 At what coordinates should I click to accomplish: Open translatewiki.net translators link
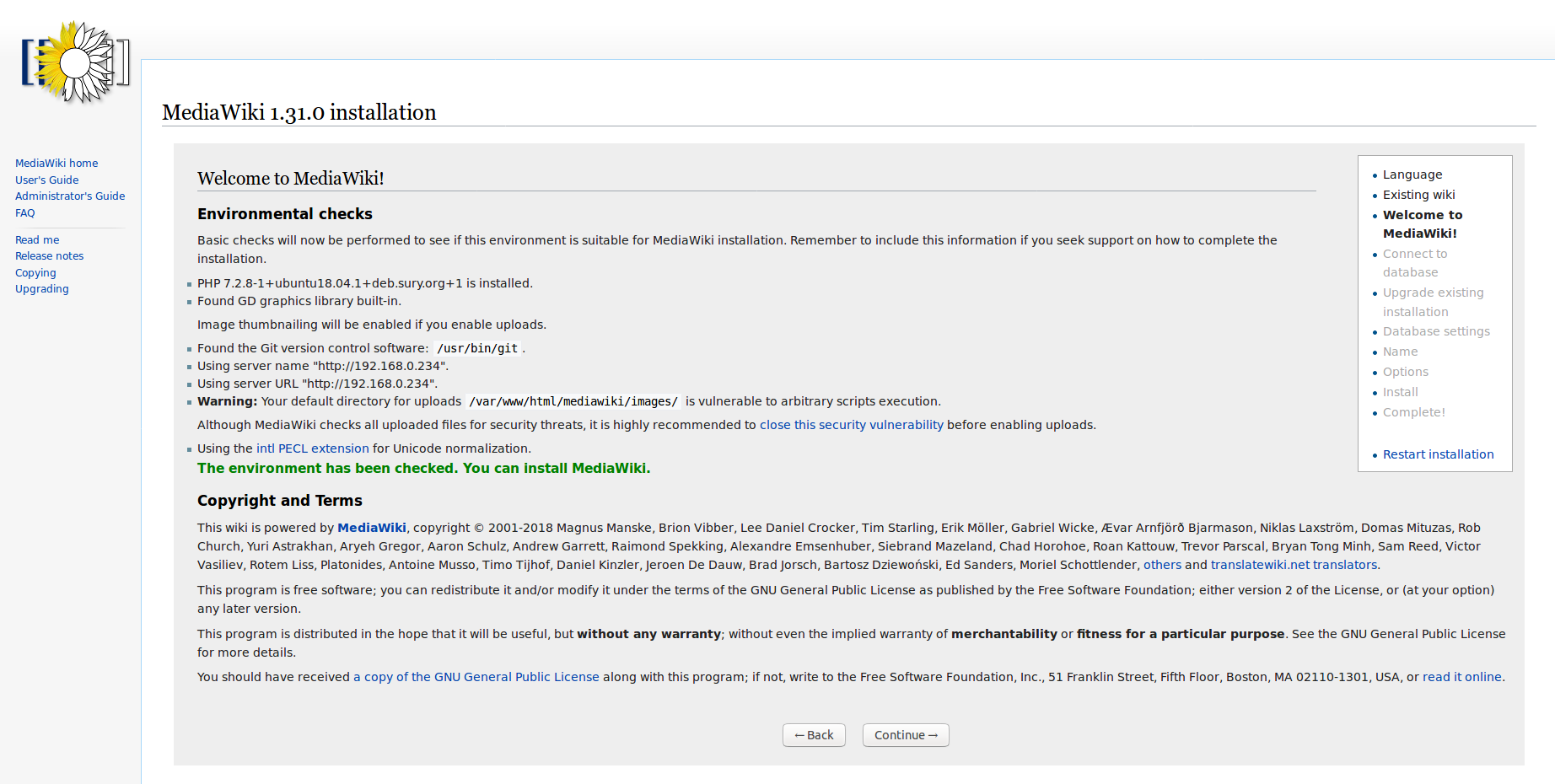tap(1294, 565)
